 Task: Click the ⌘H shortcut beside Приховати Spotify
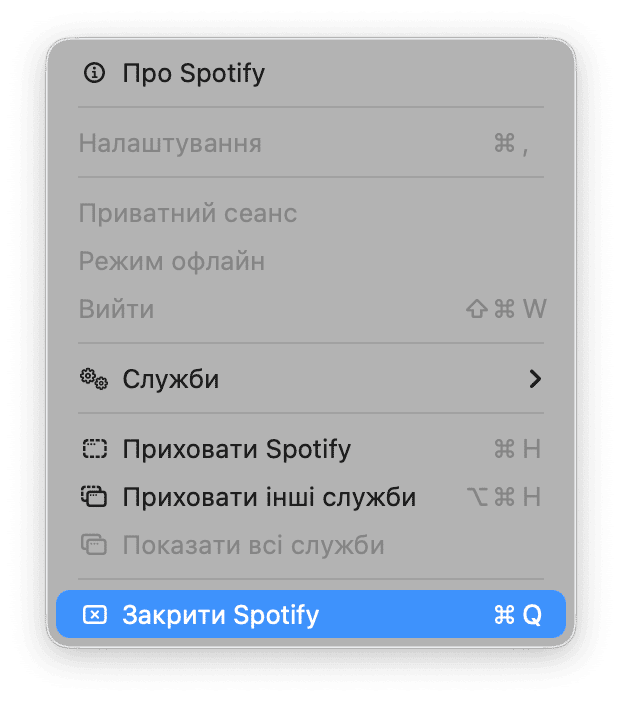(517, 449)
